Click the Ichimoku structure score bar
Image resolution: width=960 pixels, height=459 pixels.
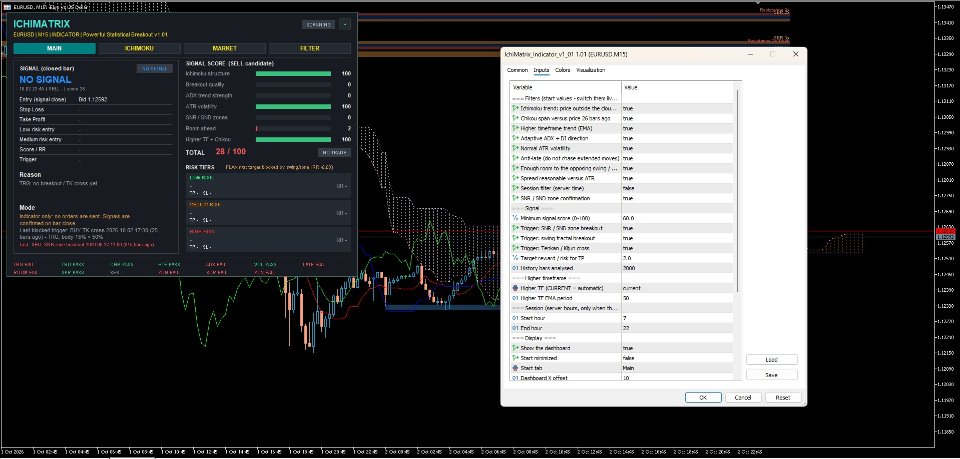pyautogui.click(x=293, y=73)
